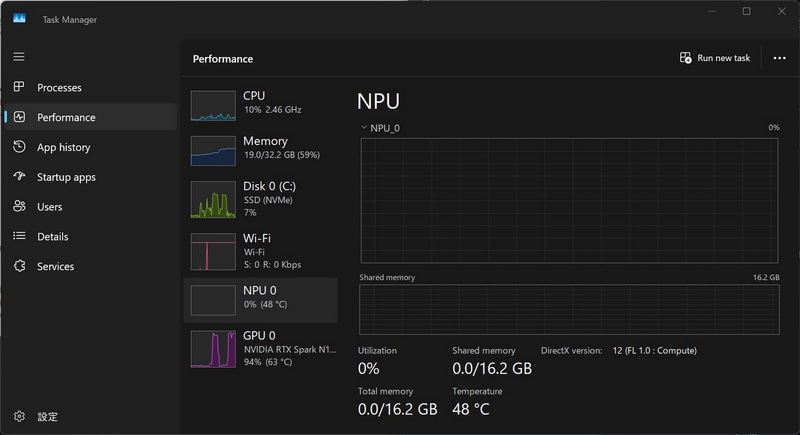
Task: Click the large NPU title
Action: 378,101
